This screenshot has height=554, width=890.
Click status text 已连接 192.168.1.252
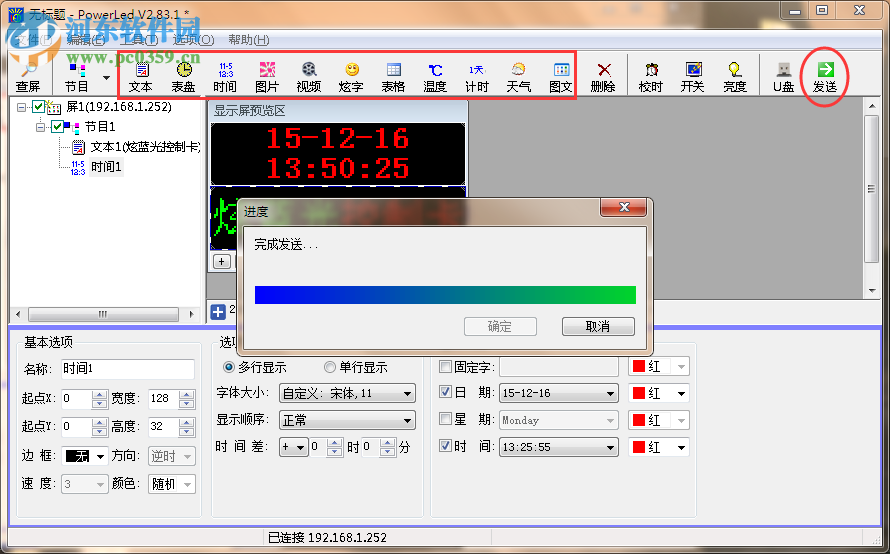pos(328,537)
